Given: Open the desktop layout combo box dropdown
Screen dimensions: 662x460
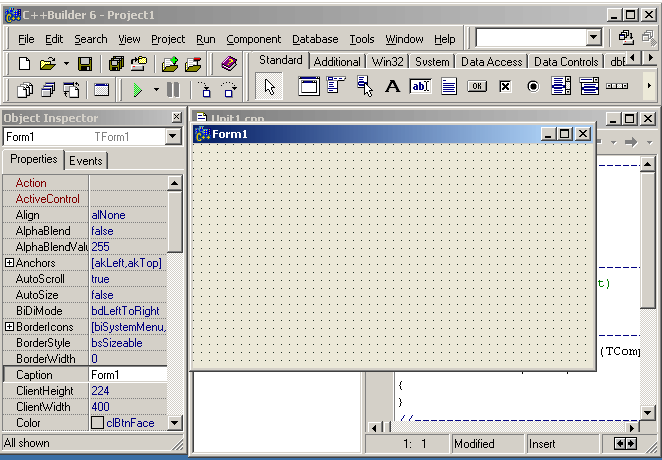Looking at the screenshot, I should 594,37.
